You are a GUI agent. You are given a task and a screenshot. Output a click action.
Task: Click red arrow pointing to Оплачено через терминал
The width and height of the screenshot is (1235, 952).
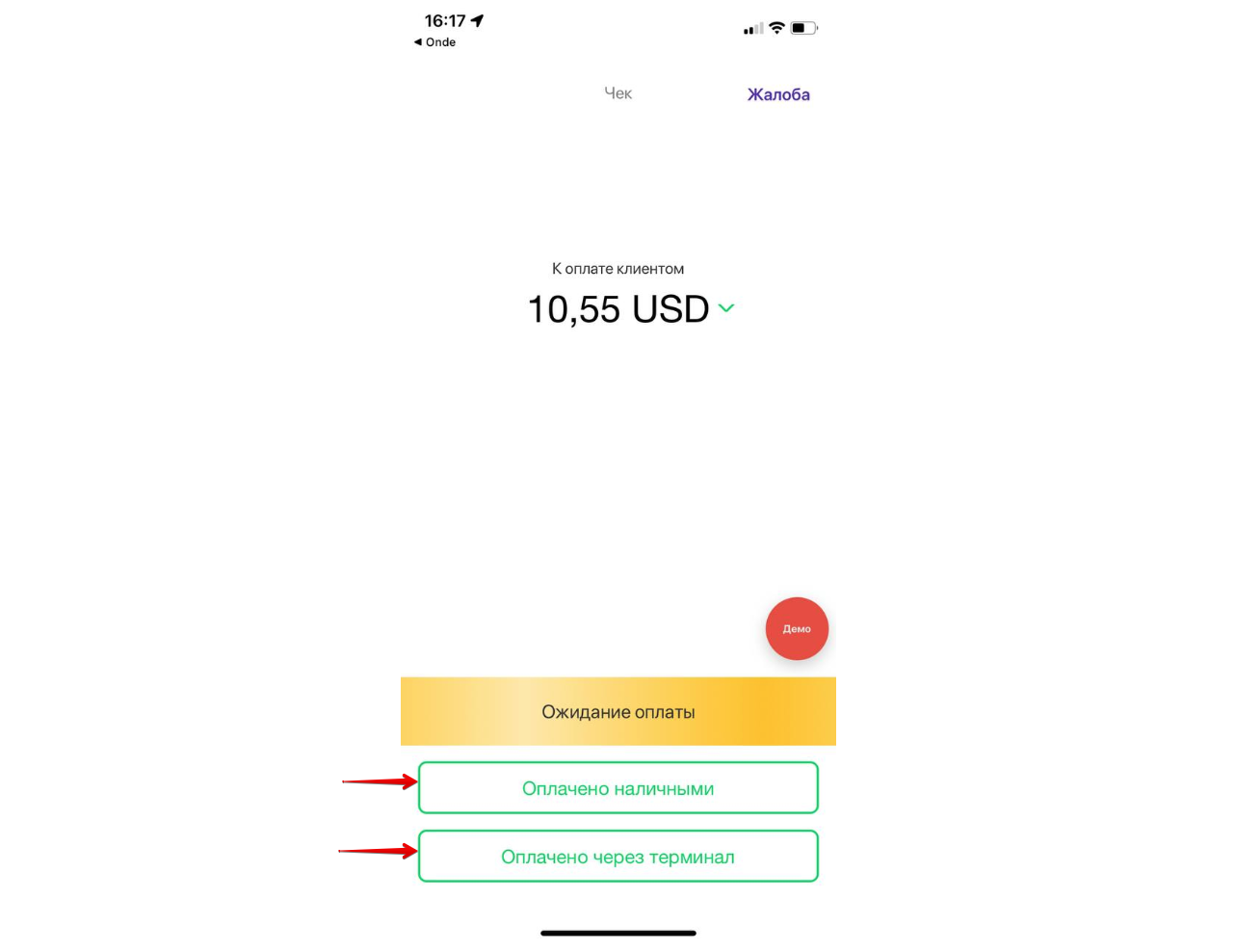(x=378, y=851)
